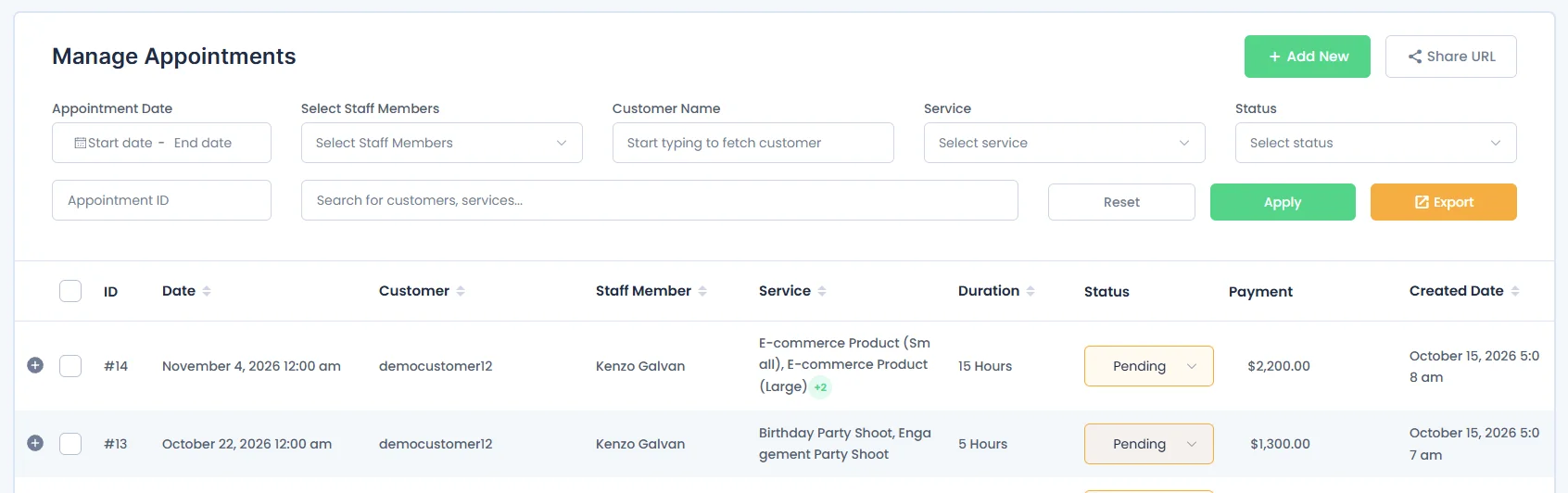Open the Select service dropdown
Screen dimensions: 1568x493
pos(1065,143)
